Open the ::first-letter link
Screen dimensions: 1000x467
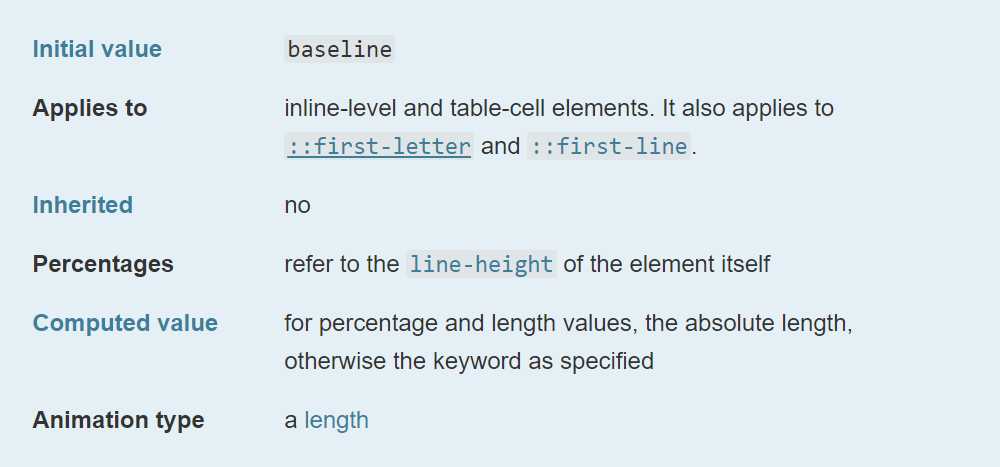click(x=378, y=146)
